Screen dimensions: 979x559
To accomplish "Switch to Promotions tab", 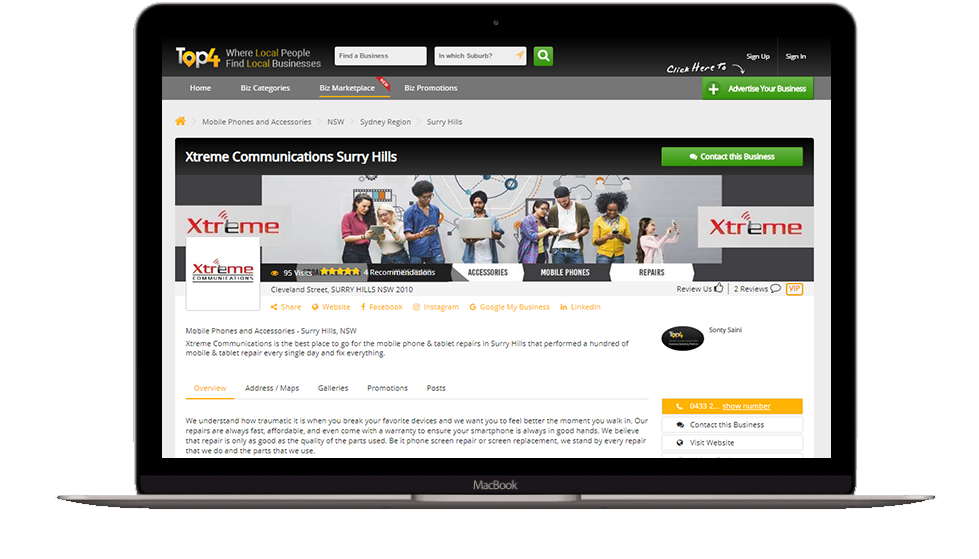I will pyautogui.click(x=387, y=388).
